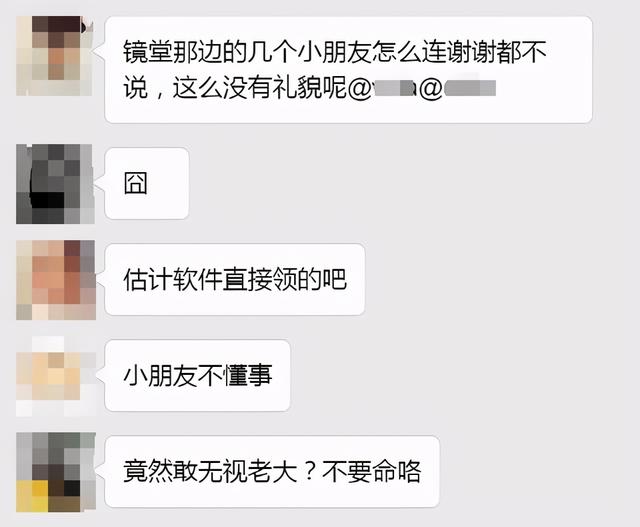Viewport: 640px width, 527px height.
Task: Tap the words 不要命咯 in last message
Action: (x=371, y=471)
